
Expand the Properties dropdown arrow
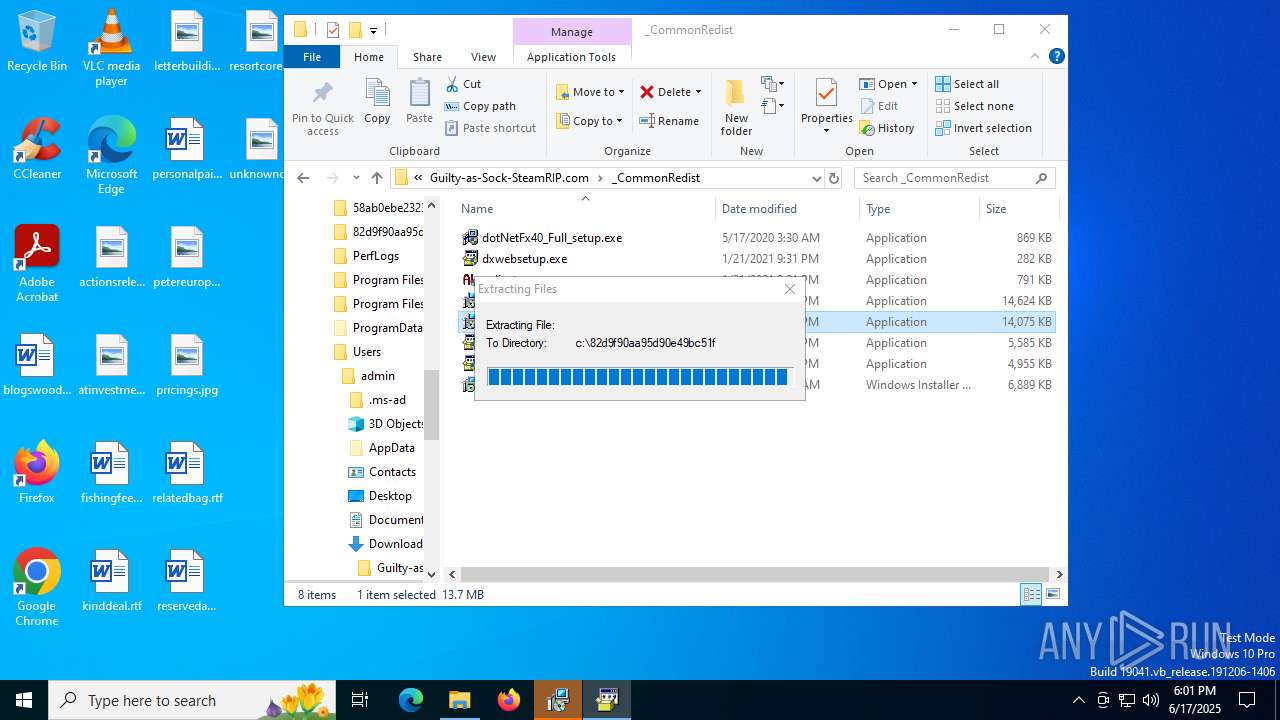point(826,131)
